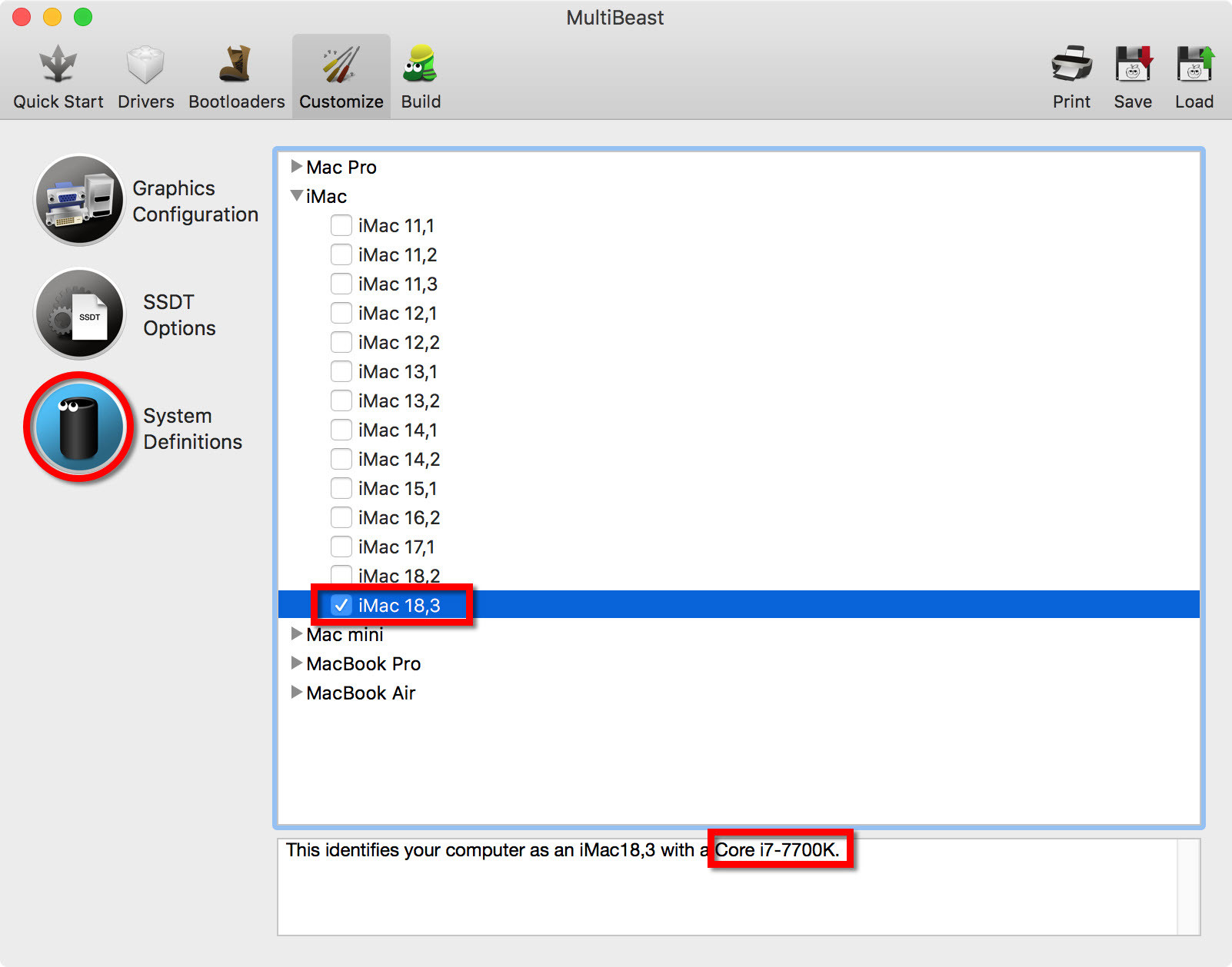Click the description box scrollbar
Image resolution: width=1232 pixels, height=967 pixels.
[1189, 887]
